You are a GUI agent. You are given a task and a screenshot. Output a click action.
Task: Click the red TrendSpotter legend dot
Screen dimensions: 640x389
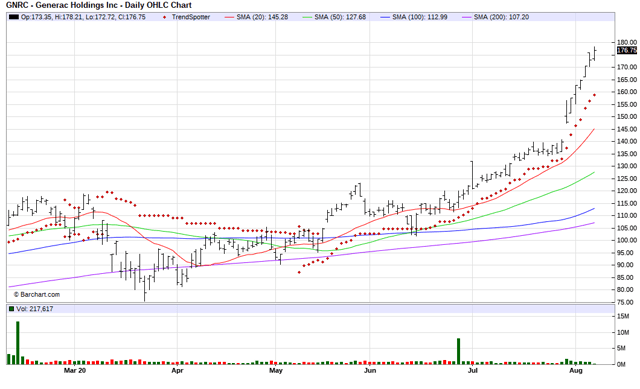coord(164,17)
